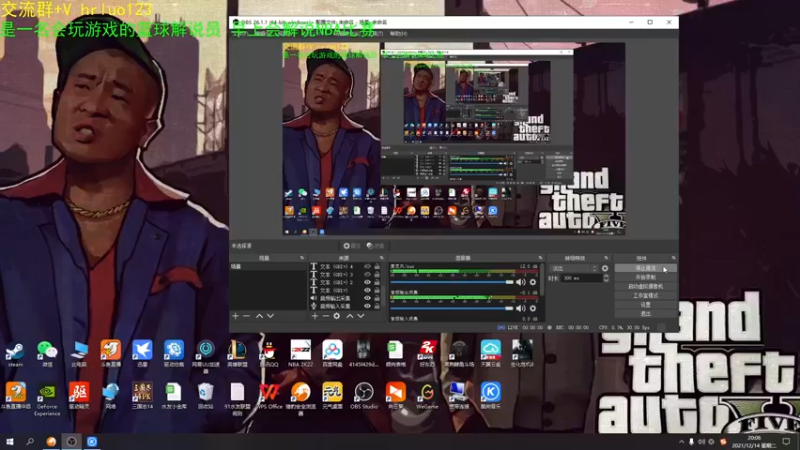Enable 工作室模式 studio mode
This screenshot has width=800, height=450.
pos(645,295)
